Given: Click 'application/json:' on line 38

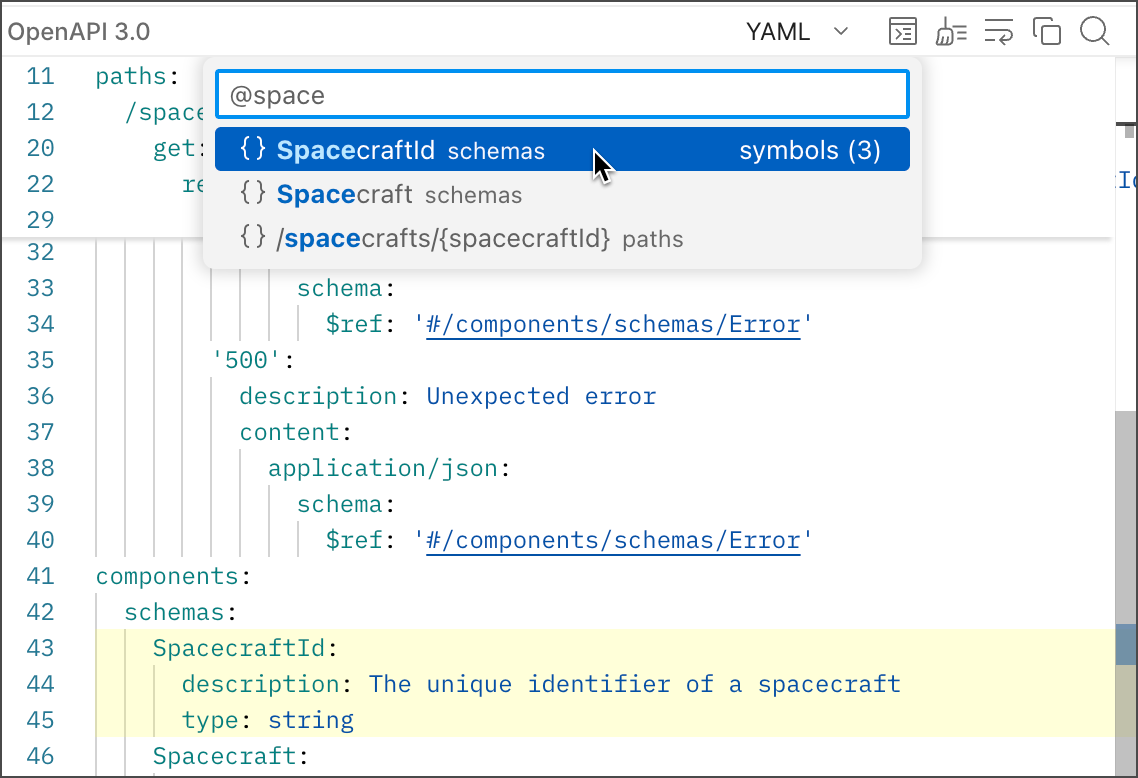Looking at the screenshot, I should click(x=390, y=468).
